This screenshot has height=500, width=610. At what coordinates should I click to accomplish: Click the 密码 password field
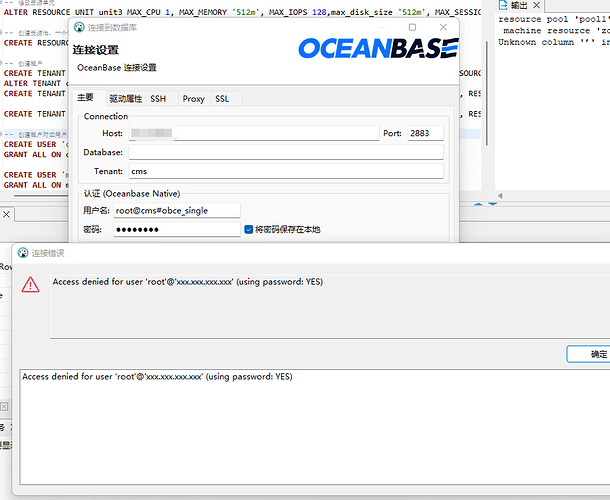(x=177, y=229)
